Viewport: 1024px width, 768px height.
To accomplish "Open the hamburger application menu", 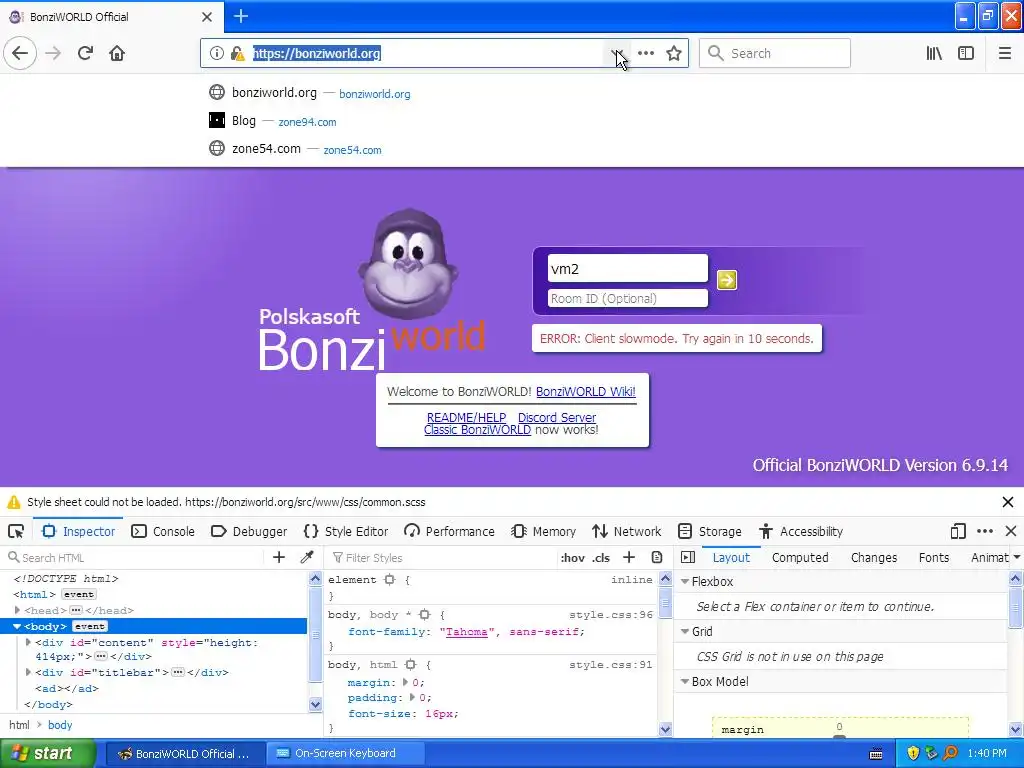I will pyautogui.click(x=1005, y=54).
